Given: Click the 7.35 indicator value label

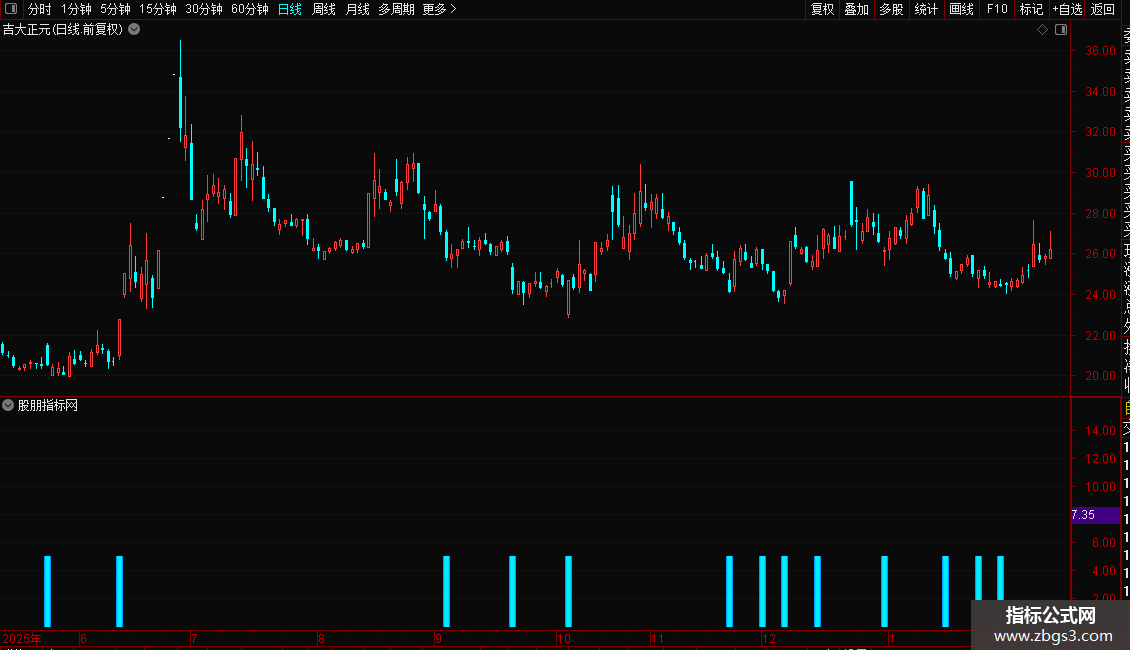Looking at the screenshot, I should coord(1083,515).
